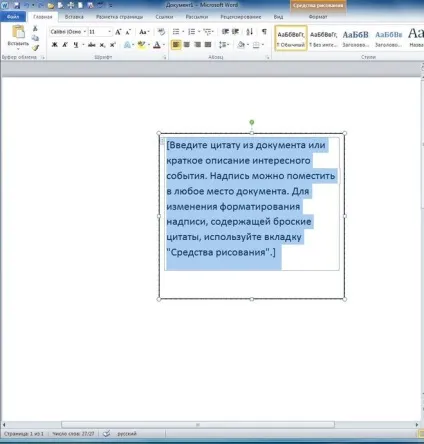Click the text box bottom-right resize handle

(x=345, y=299)
